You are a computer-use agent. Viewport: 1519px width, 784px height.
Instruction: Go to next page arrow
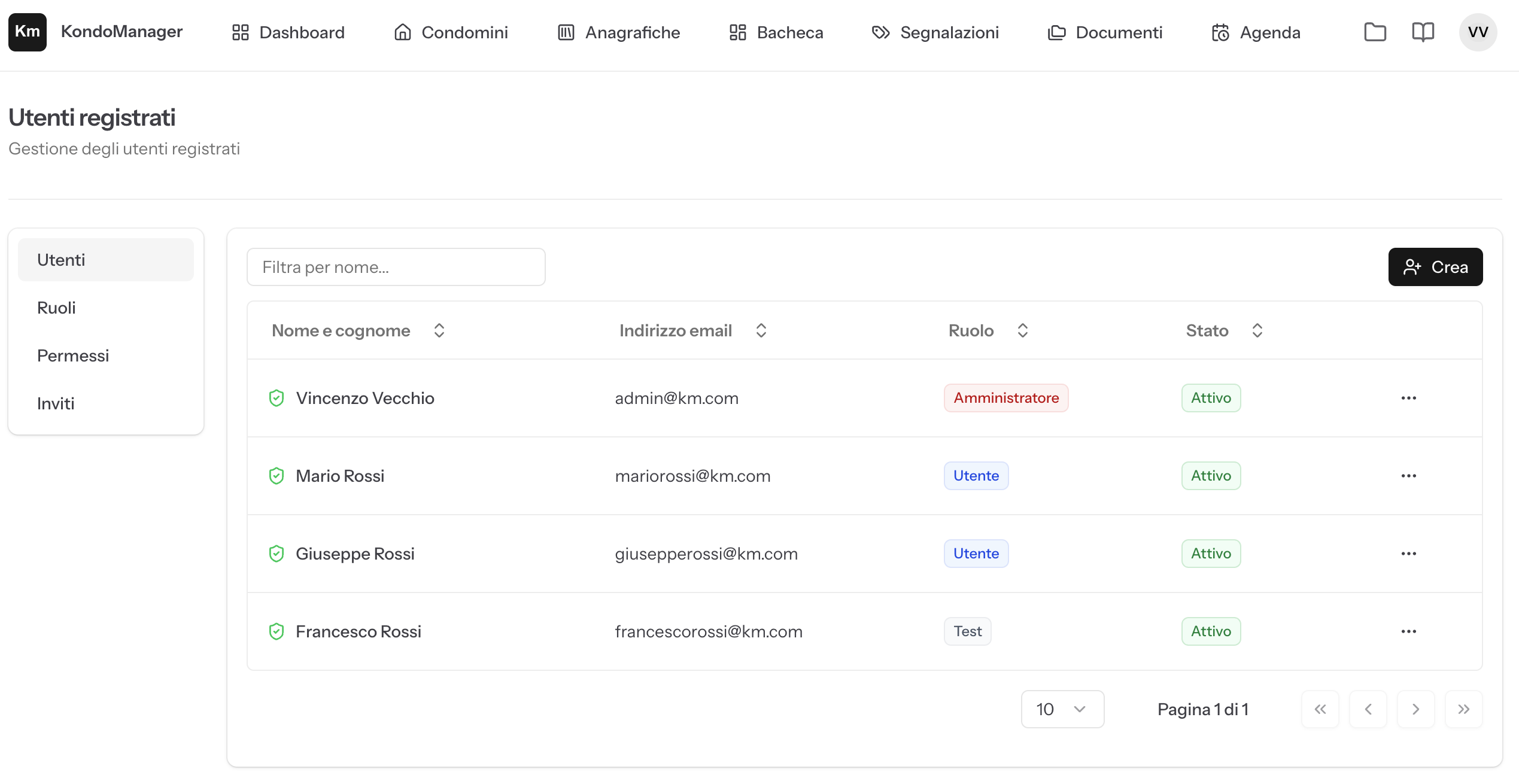pos(1415,709)
